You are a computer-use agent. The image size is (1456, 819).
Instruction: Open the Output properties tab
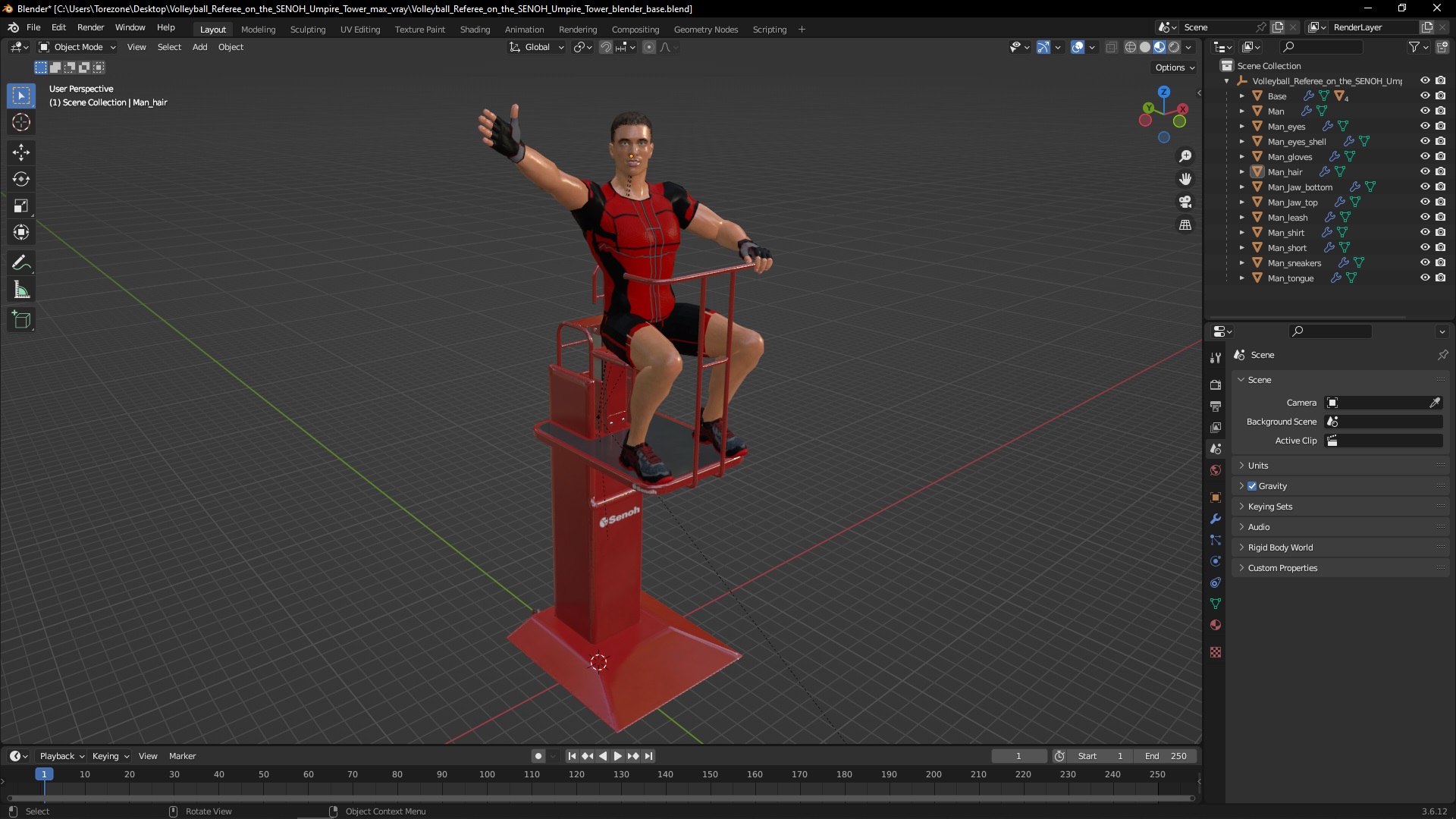(1216, 406)
